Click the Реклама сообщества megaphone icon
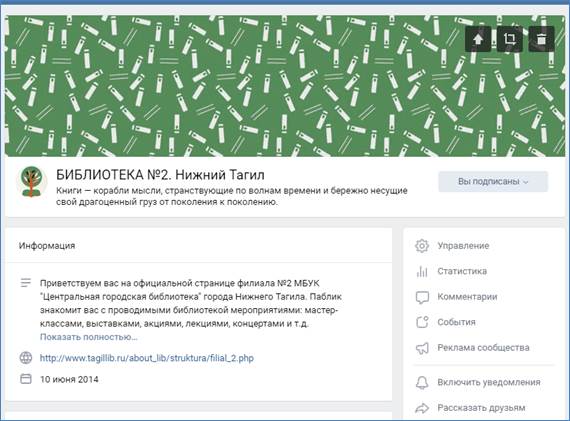This screenshot has height=421, width=570. click(x=422, y=348)
